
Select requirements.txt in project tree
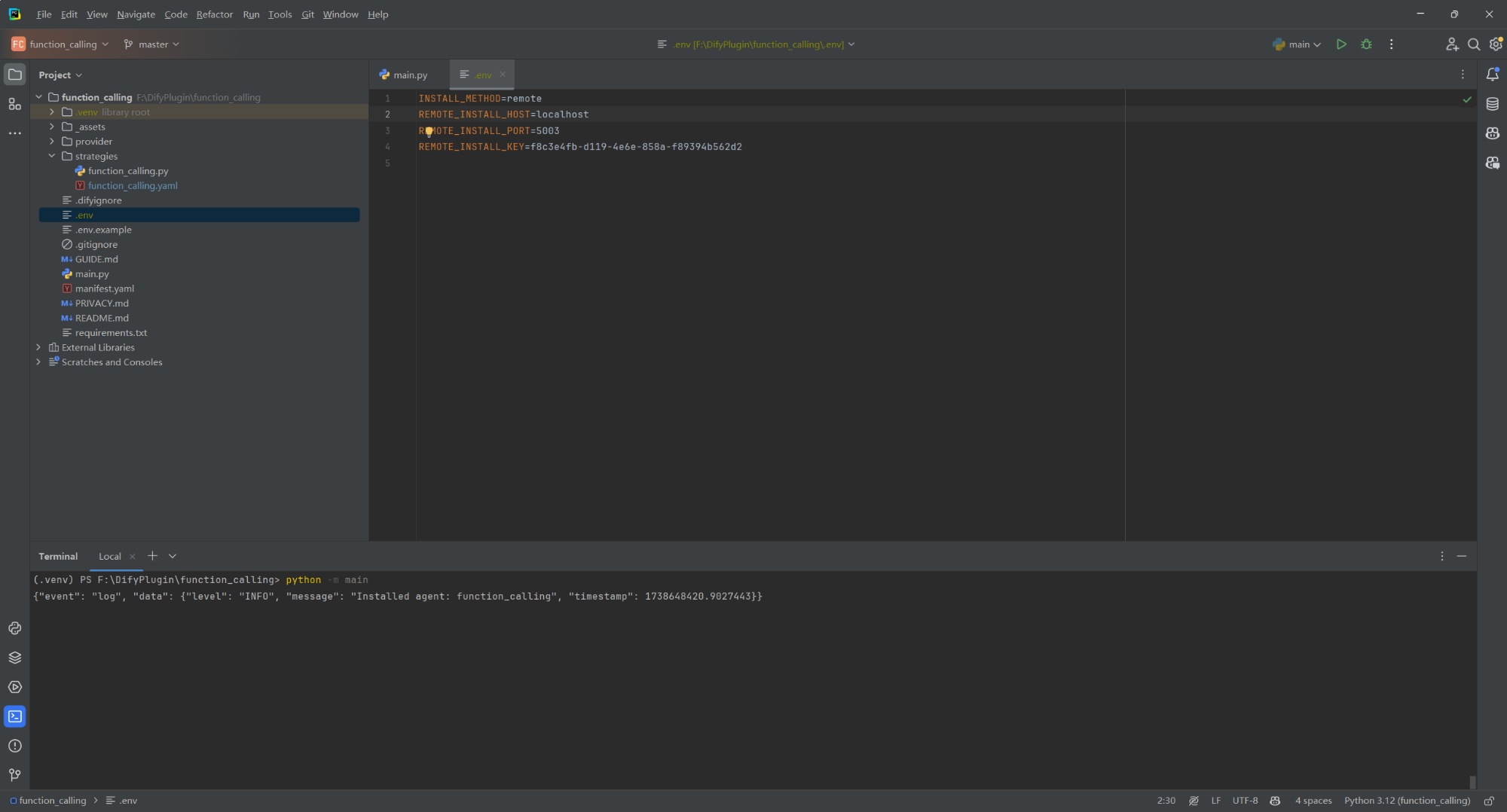pyautogui.click(x=111, y=333)
